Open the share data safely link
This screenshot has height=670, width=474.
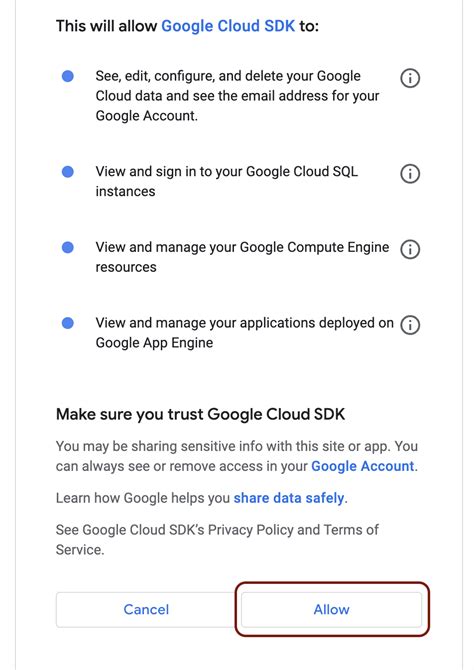click(x=289, y=498)
